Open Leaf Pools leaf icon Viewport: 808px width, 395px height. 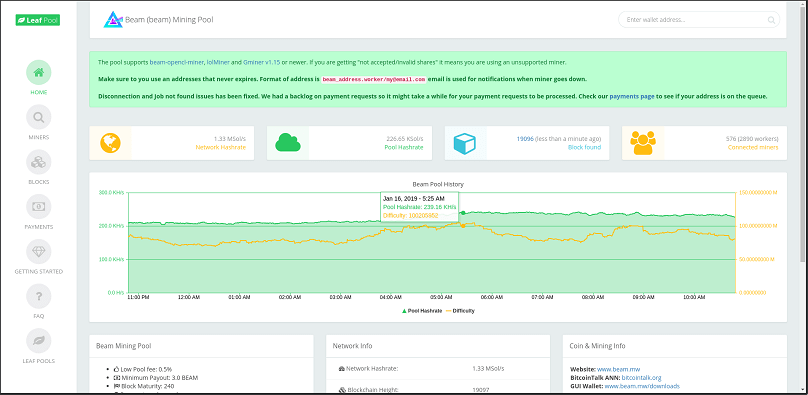coord(39,341)
